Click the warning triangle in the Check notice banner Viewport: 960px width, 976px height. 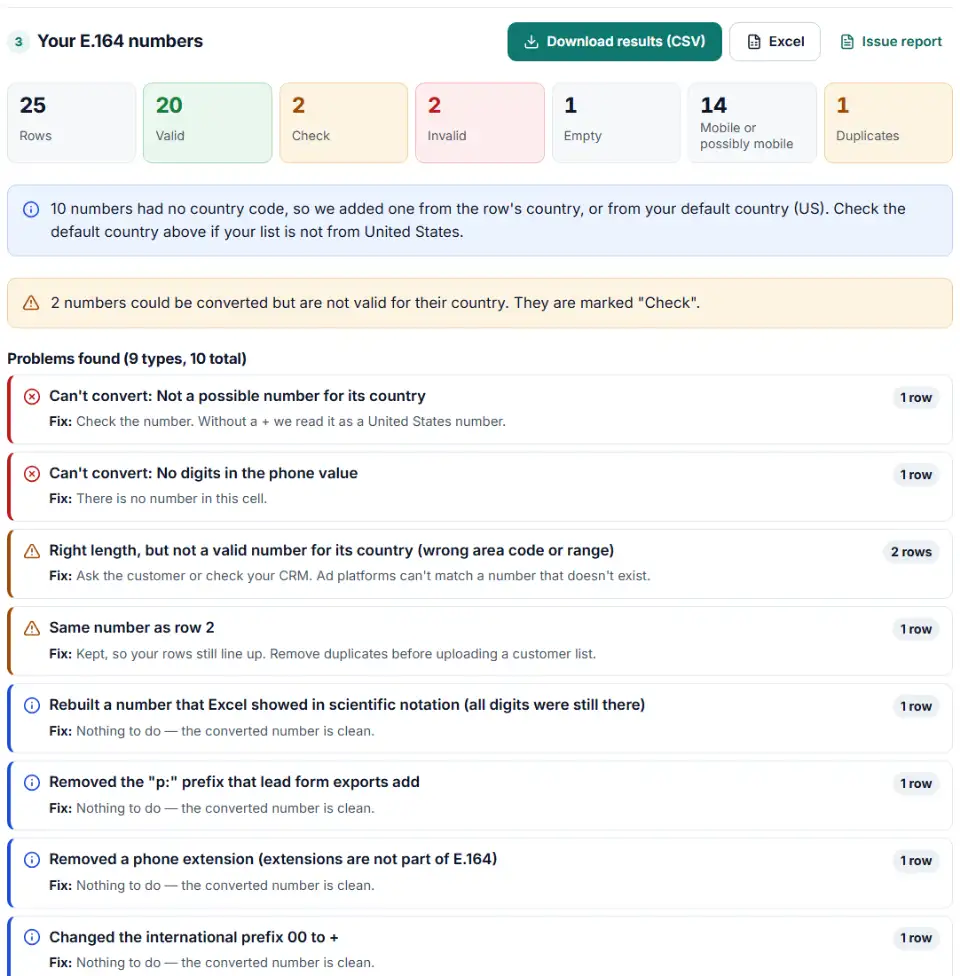pos(31,303)
